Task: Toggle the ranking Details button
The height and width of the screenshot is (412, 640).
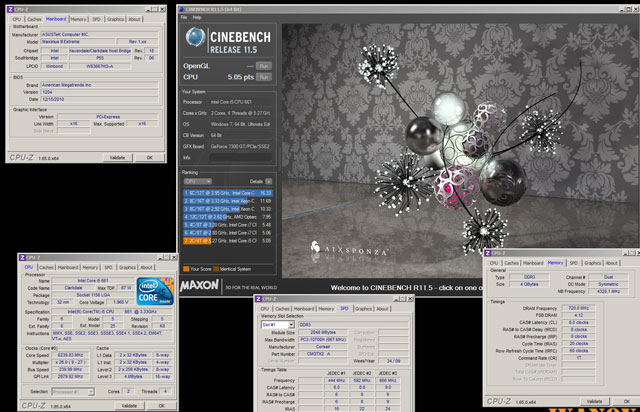Action: (x=269, y=181)
